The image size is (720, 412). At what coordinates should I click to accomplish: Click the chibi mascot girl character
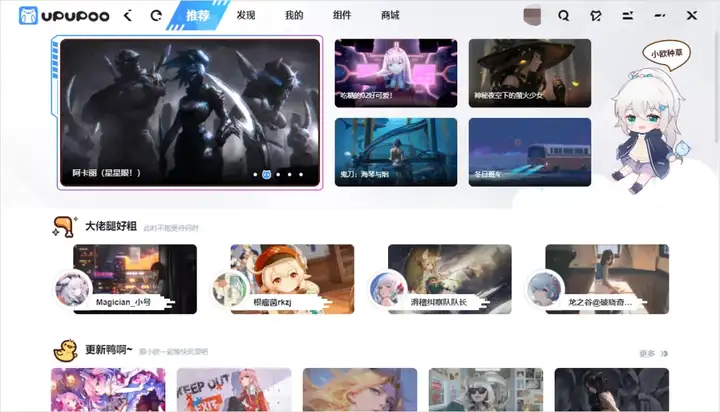tap(651, 131)
